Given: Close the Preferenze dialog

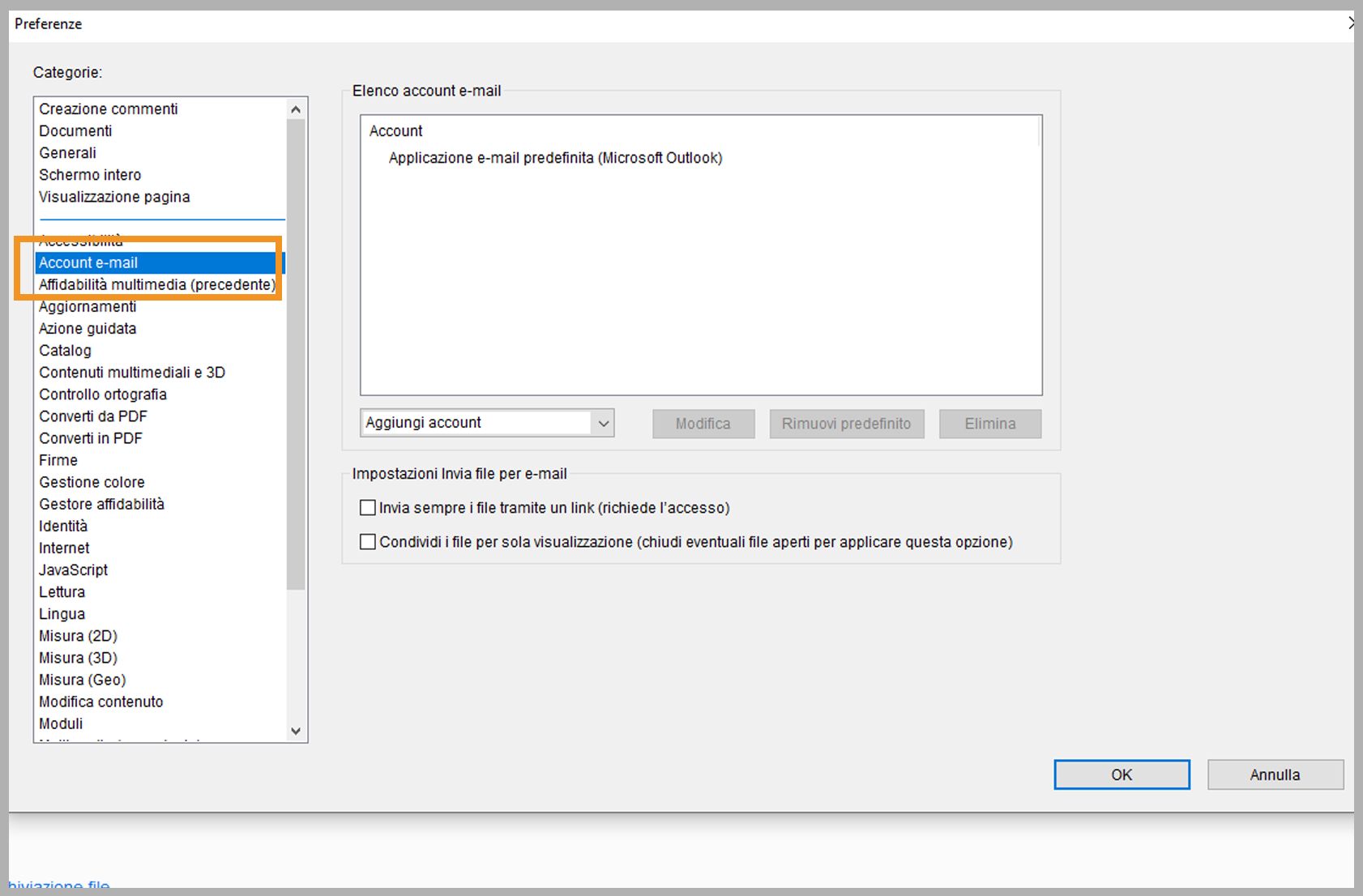Looking at the screenshot, I should click(1352, 23).
